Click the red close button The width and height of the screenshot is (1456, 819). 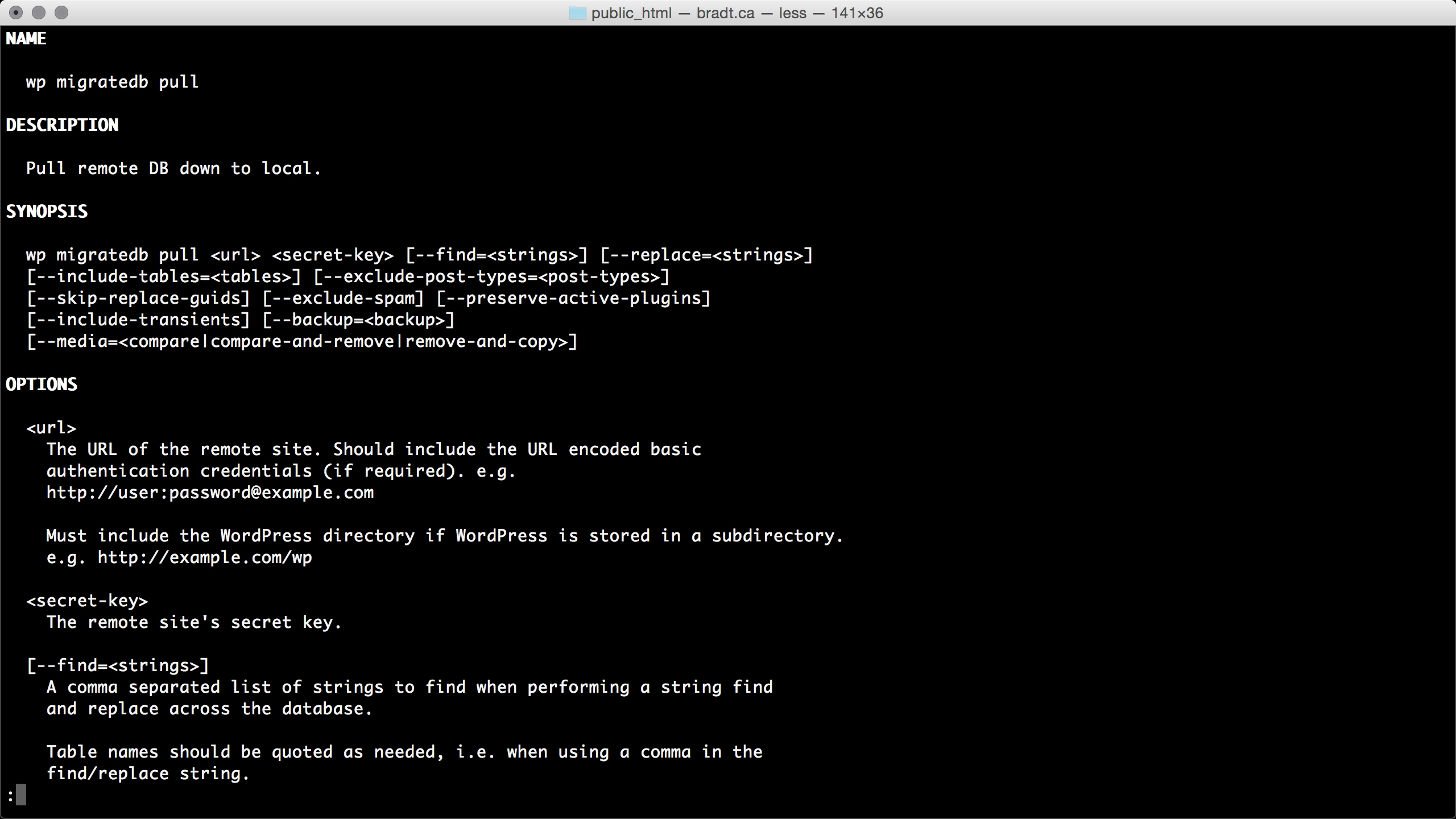(x=16, y=13)
